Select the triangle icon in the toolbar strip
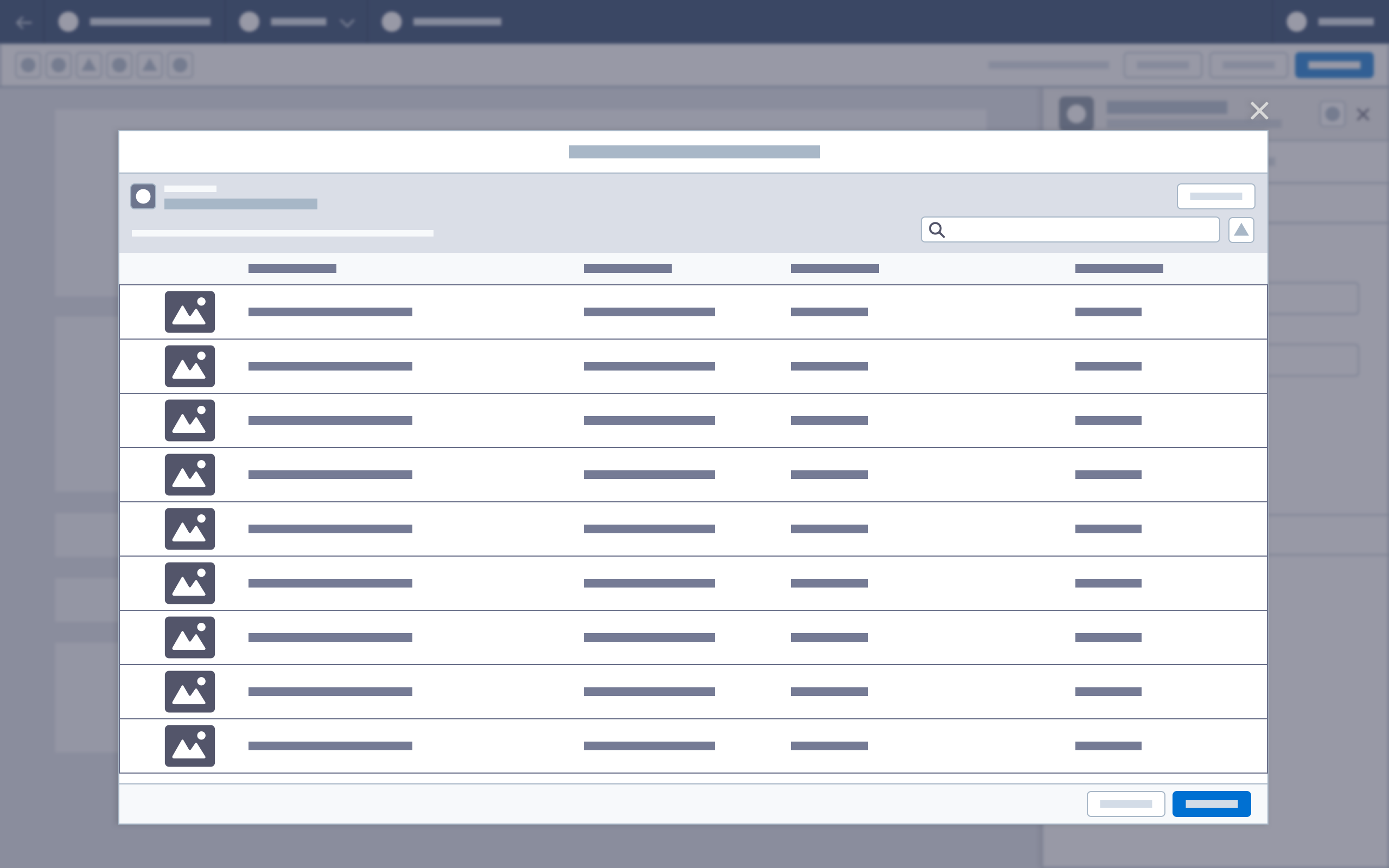The width and height of the screenshot is (1389, 868). tap(88, 65)
